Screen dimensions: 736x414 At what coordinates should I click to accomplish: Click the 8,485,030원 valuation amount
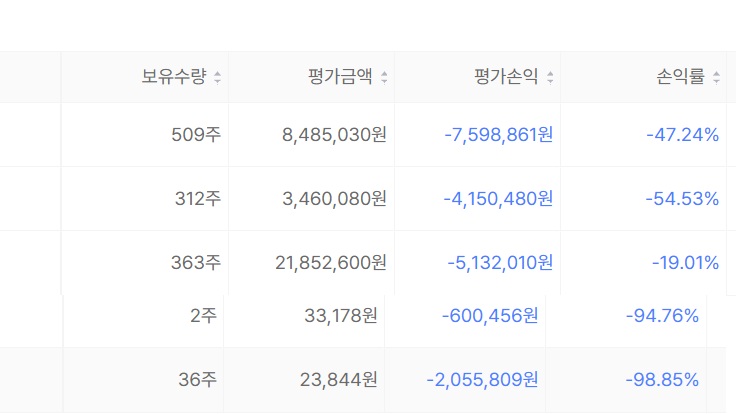334,135
